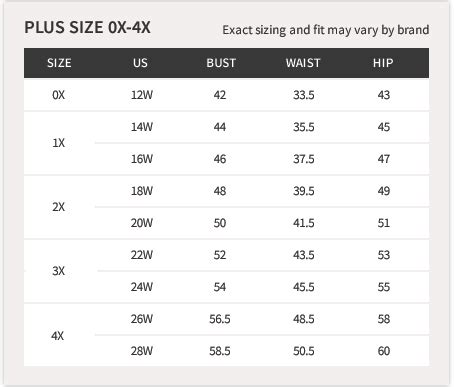Viewport: 454px width, 387px height.
Task: Select the 1X size cell
Action: (58, 143)
